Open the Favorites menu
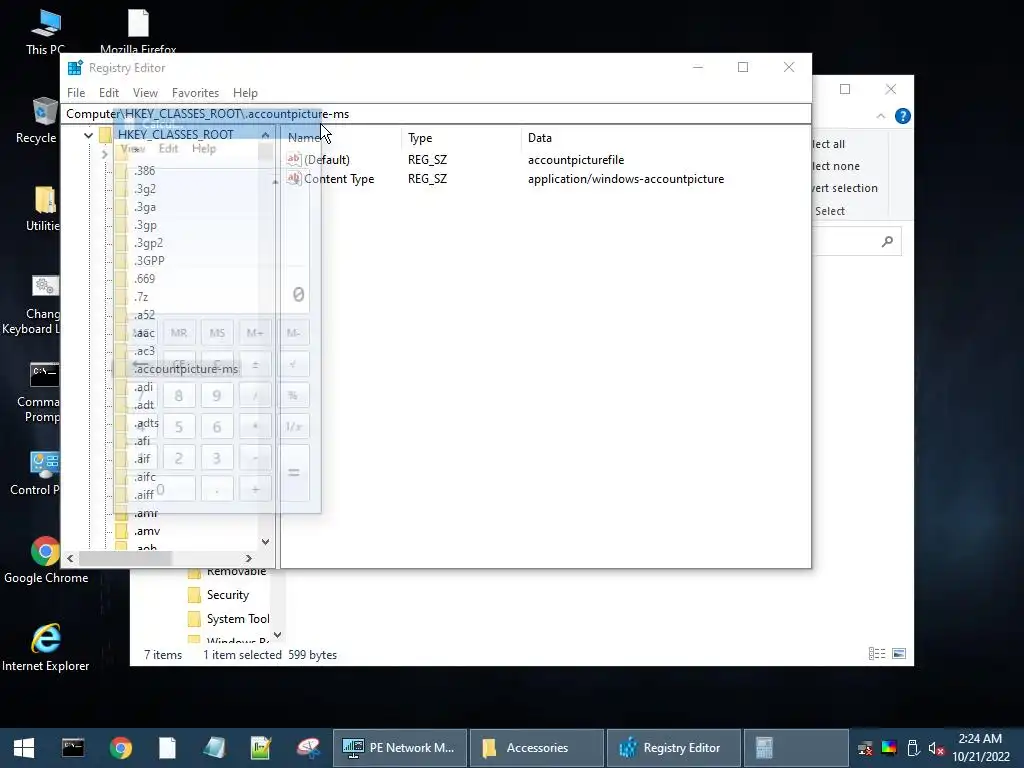 point(195,93)
